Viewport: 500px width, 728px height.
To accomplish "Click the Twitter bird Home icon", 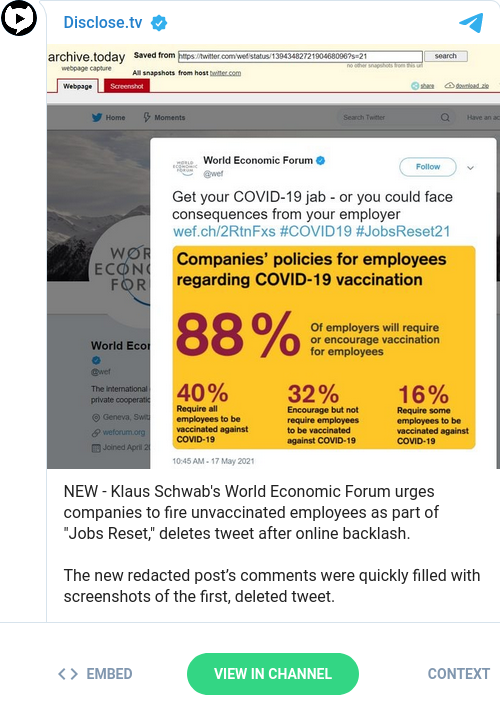I will tap(97, 117).
